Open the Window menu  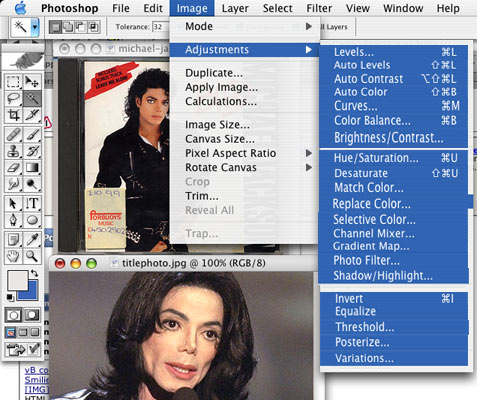pos(403,8)
